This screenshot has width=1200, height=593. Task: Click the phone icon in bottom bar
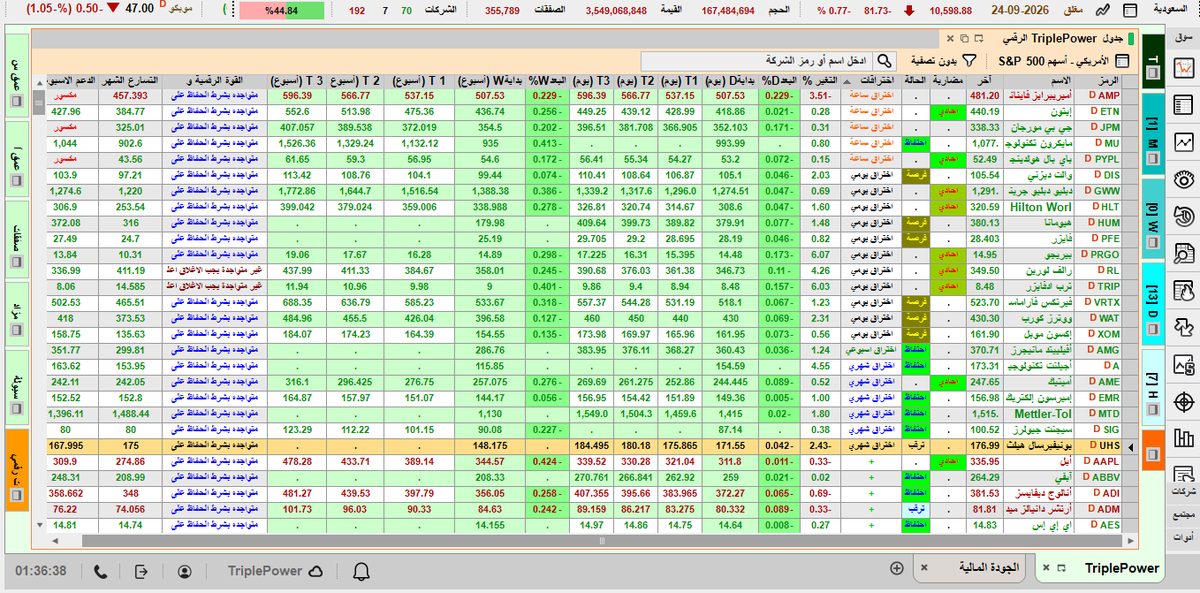(x=100, y=571)
